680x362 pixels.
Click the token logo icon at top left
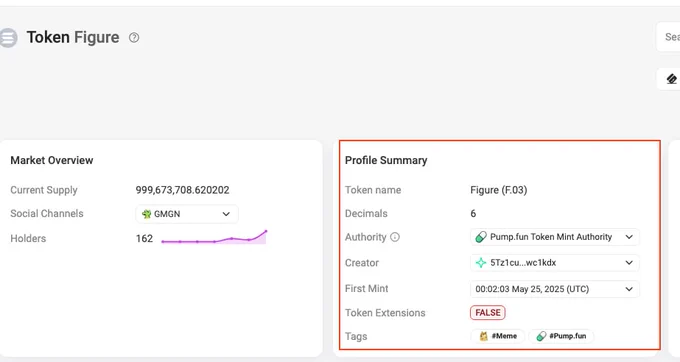[8, 38]
